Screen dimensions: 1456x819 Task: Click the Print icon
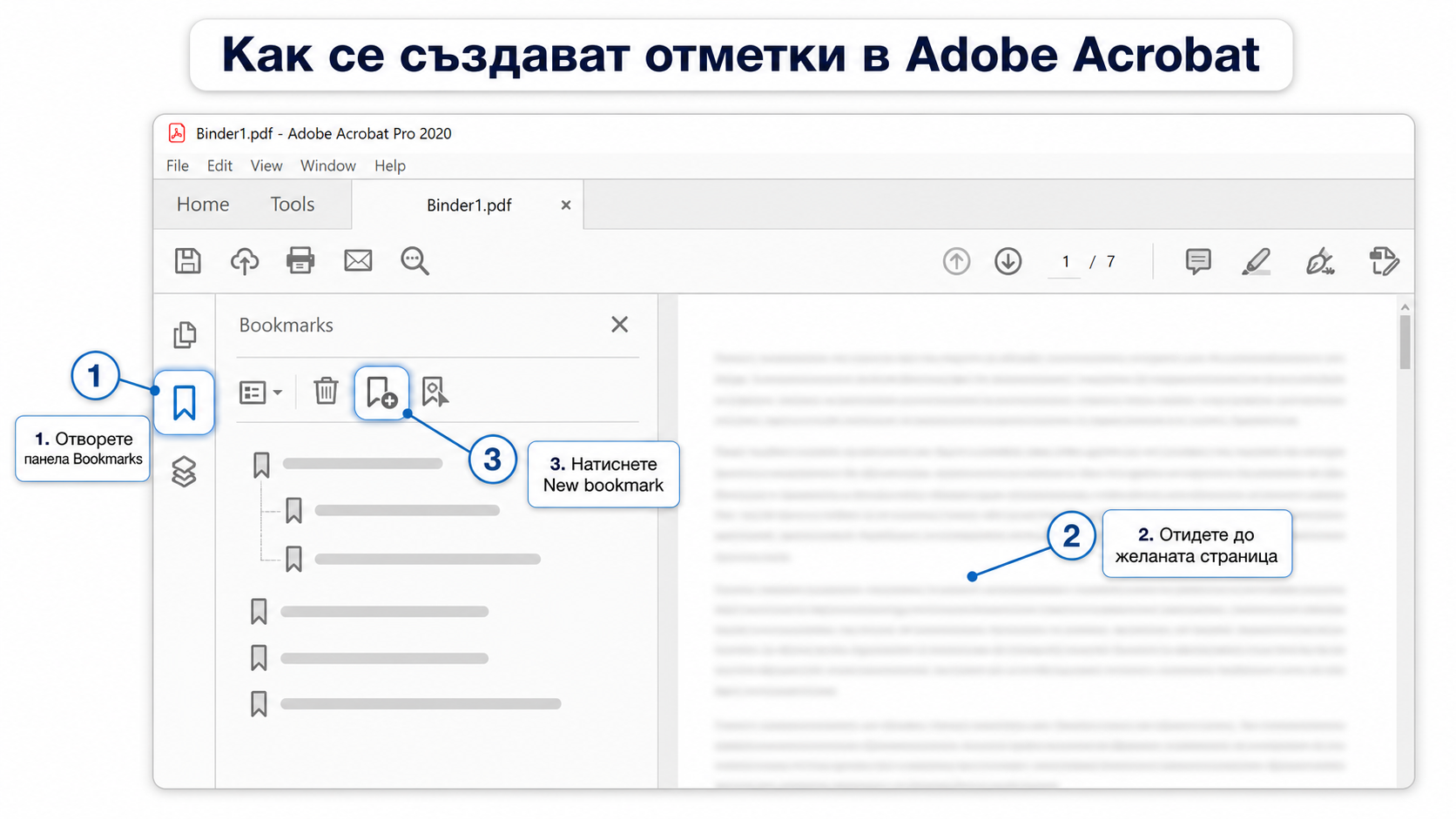click(x=300, y=260)
